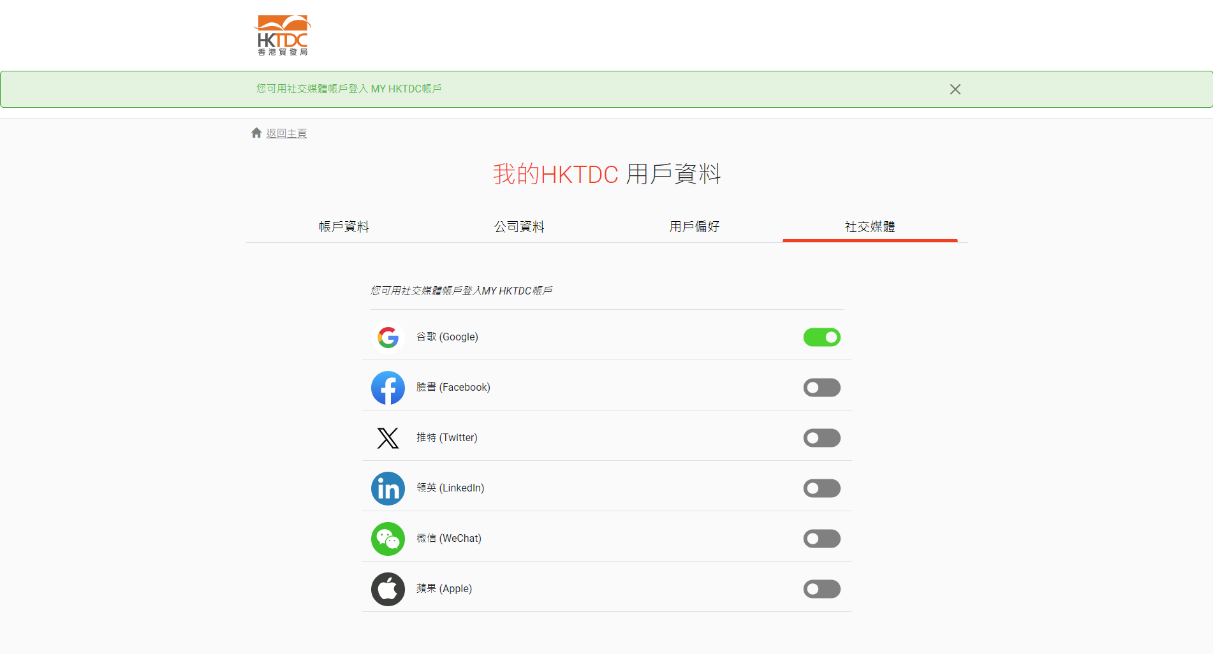Click the WeChat logo icon

(388, 539)
